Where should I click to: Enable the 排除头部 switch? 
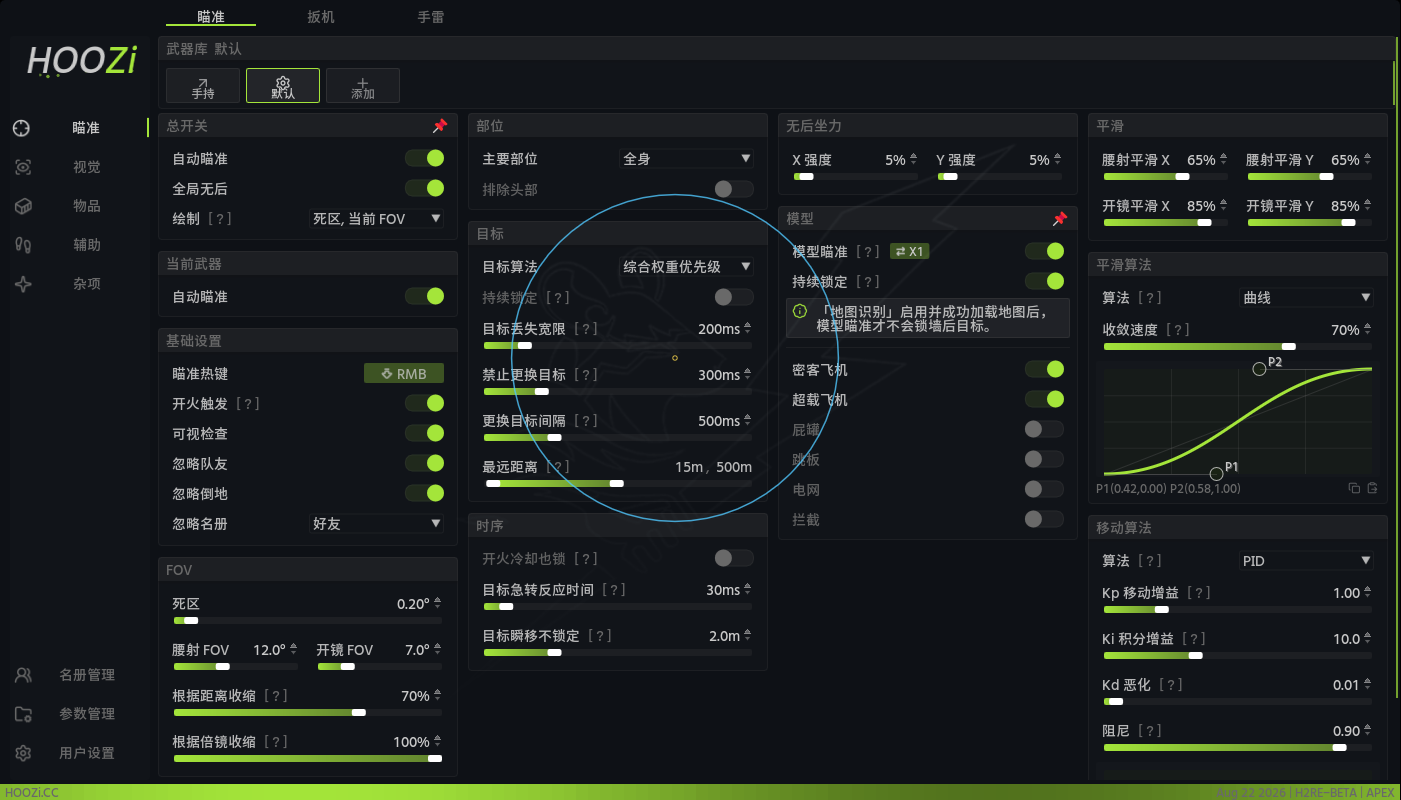[735, 189]
